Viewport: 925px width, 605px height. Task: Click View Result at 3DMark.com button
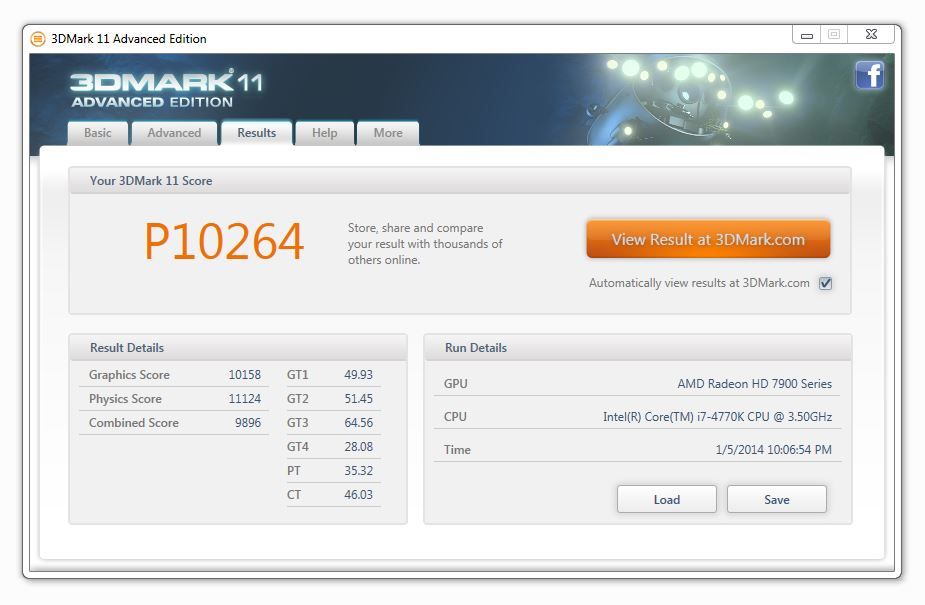tap(708, 239)
